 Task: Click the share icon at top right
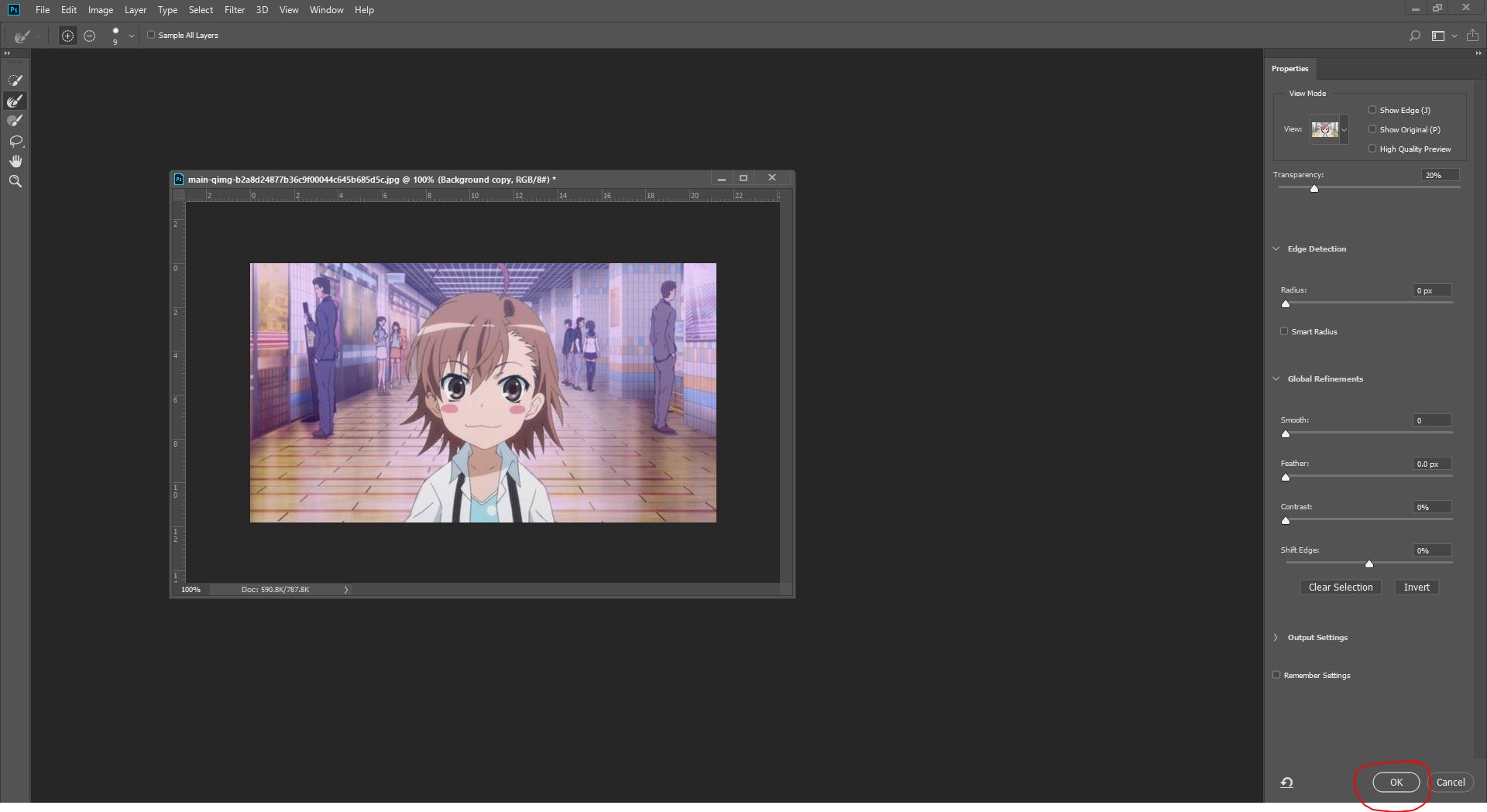(x=1472, y=36)
